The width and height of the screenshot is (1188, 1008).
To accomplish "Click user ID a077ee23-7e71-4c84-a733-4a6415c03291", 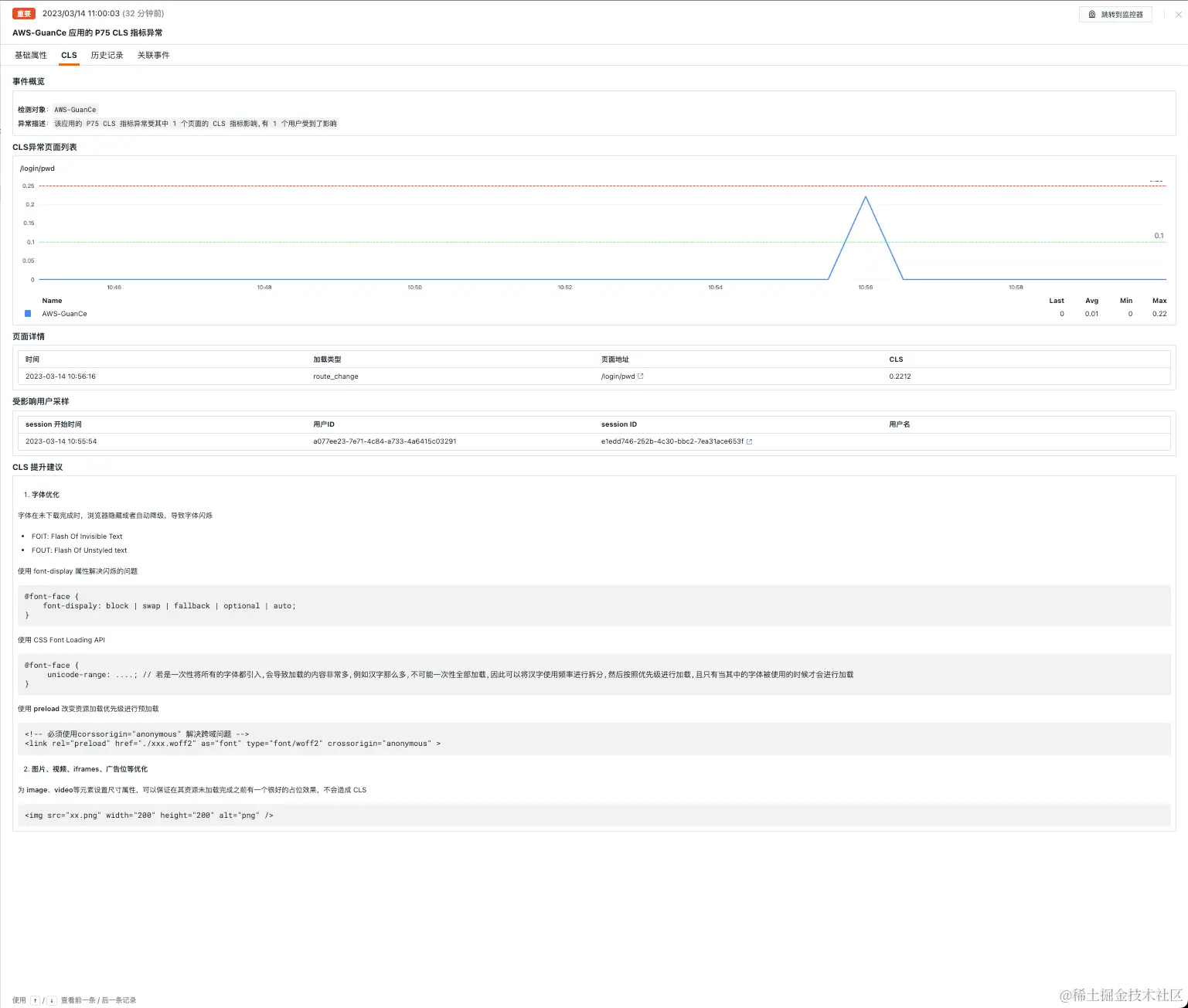I will coord(385,441).
